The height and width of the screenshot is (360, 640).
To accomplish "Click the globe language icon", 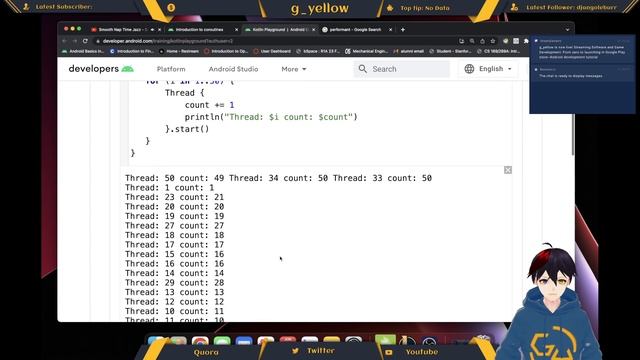I will [469, 69].
